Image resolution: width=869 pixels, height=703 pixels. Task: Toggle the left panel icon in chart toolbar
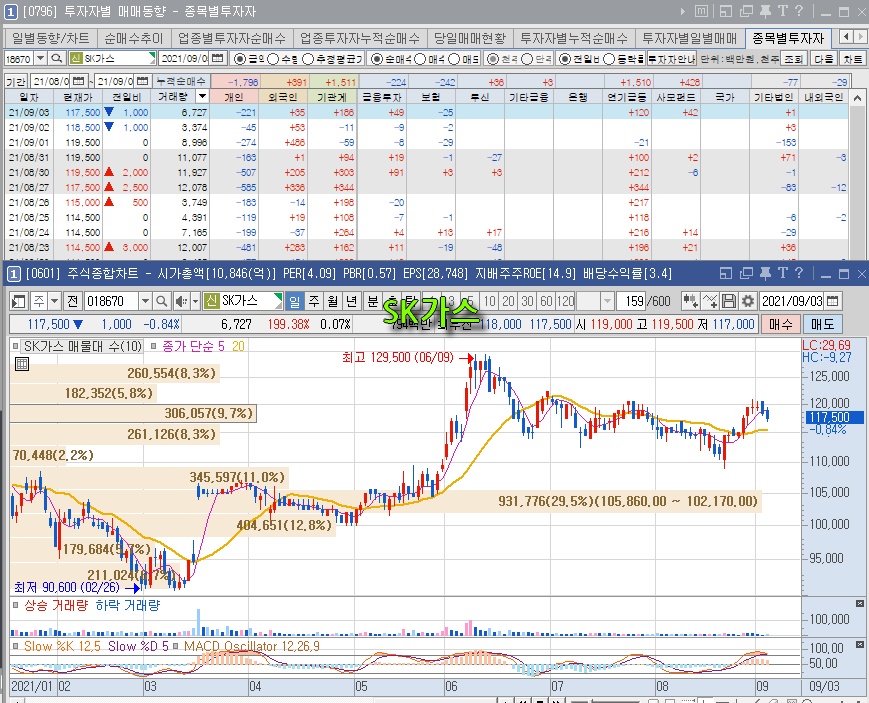pos(19,301)
